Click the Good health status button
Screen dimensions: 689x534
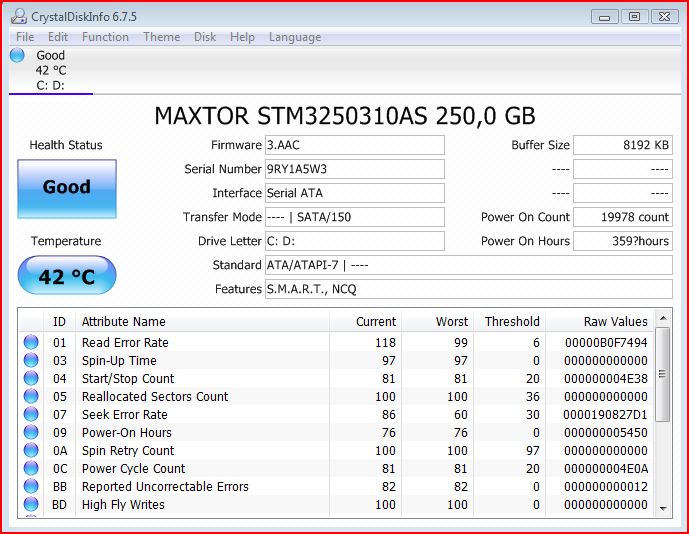pos(67,188)
